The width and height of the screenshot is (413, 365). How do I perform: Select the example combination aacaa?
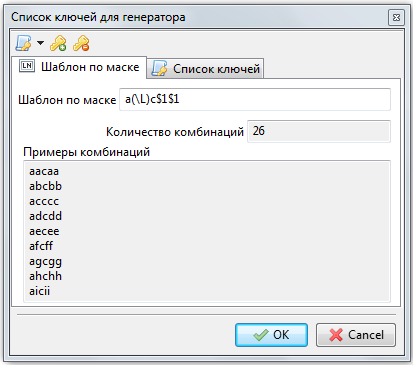(44, 171)
